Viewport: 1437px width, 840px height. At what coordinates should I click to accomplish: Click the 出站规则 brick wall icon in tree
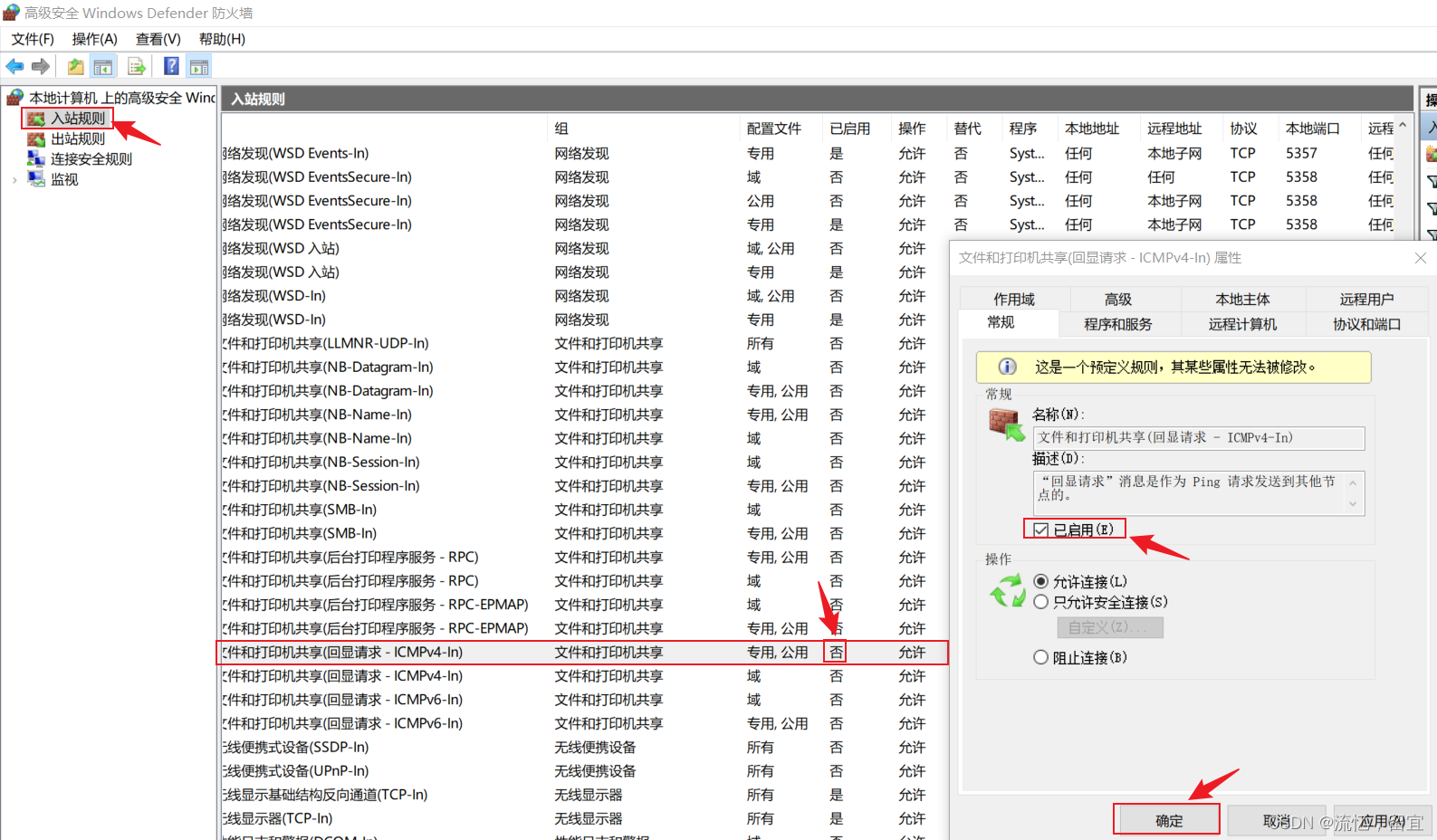pos(36,138)
